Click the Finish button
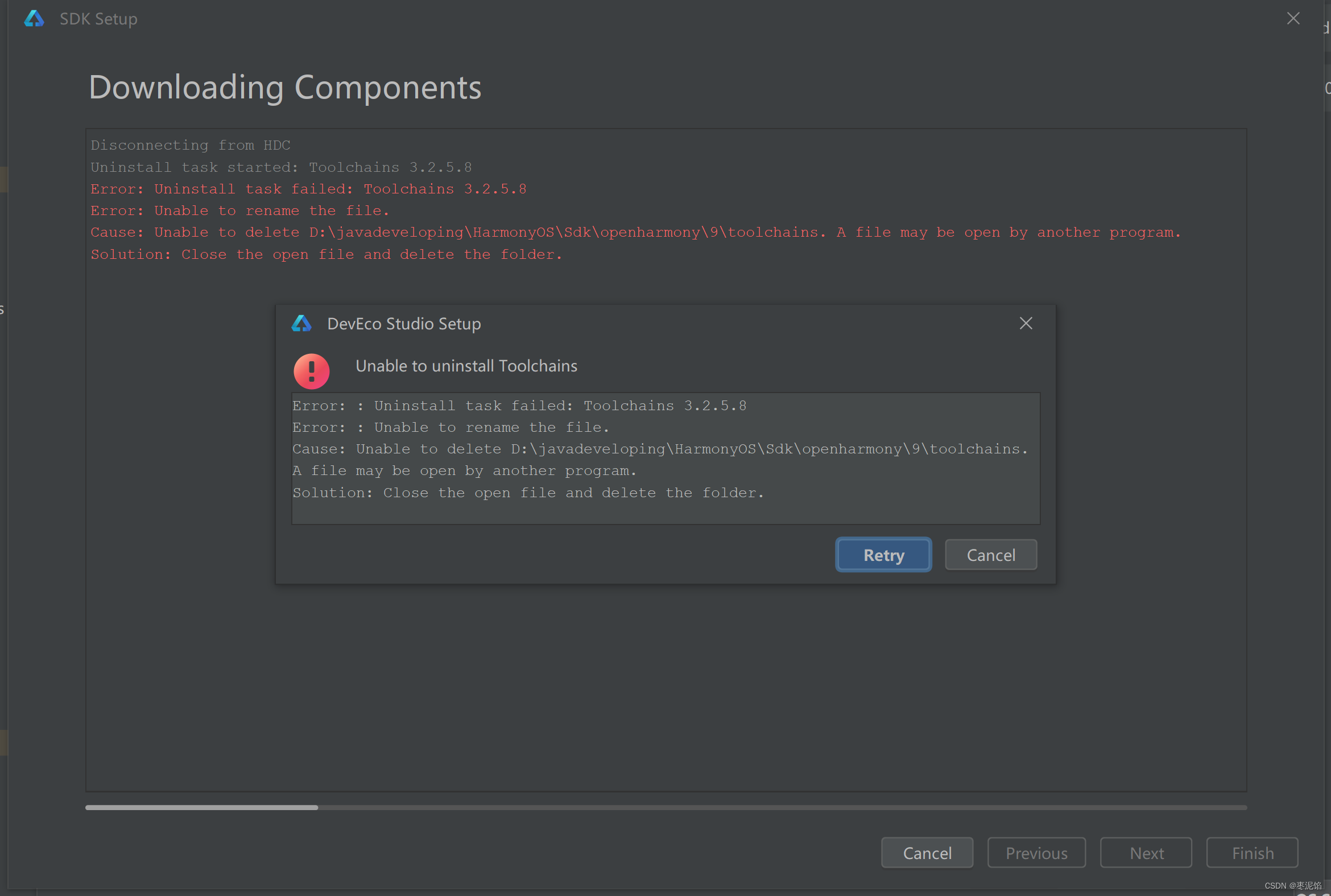Viewport: 1331px width, 896px height. (1252, 853)
